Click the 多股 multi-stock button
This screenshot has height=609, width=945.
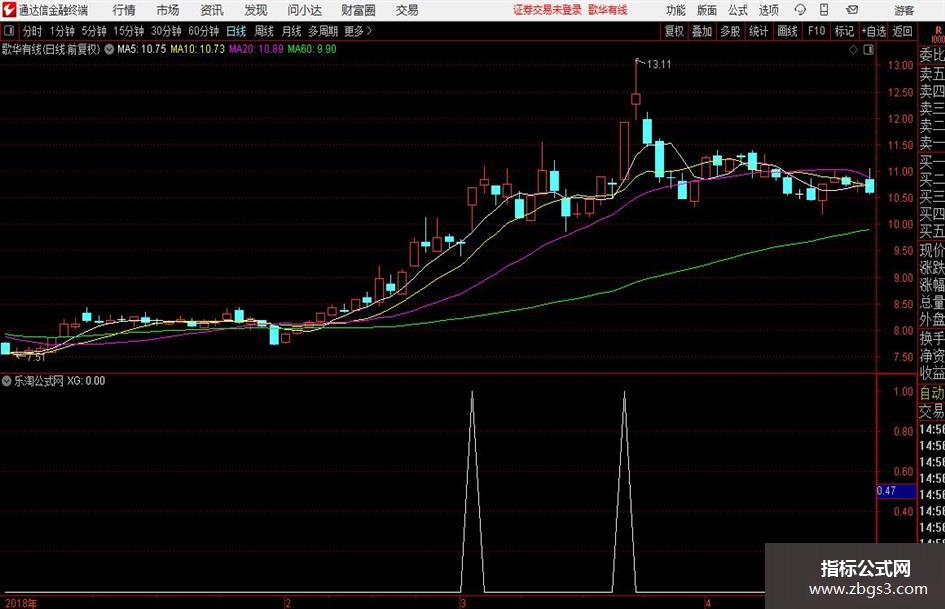click(730, 31)
